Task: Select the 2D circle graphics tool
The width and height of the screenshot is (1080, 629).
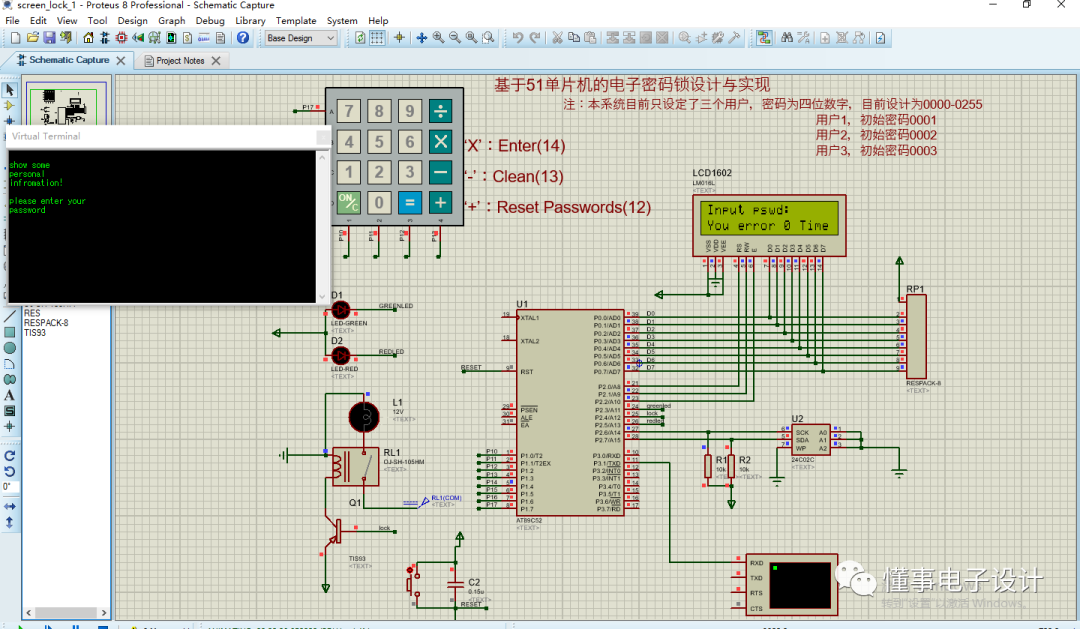Action: (x=9, y=347)
